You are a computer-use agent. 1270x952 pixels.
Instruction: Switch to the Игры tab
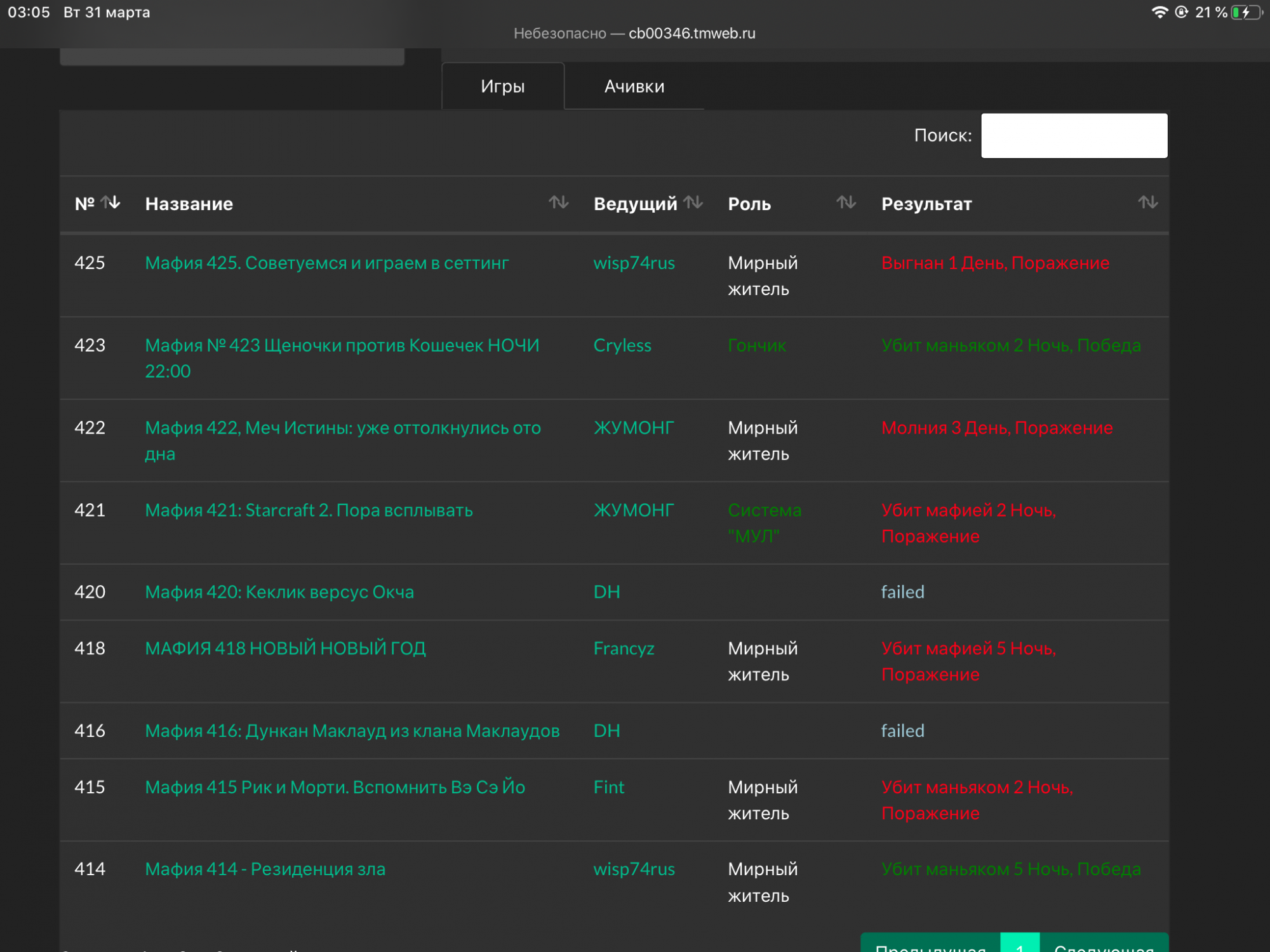[x=502, y=86]
